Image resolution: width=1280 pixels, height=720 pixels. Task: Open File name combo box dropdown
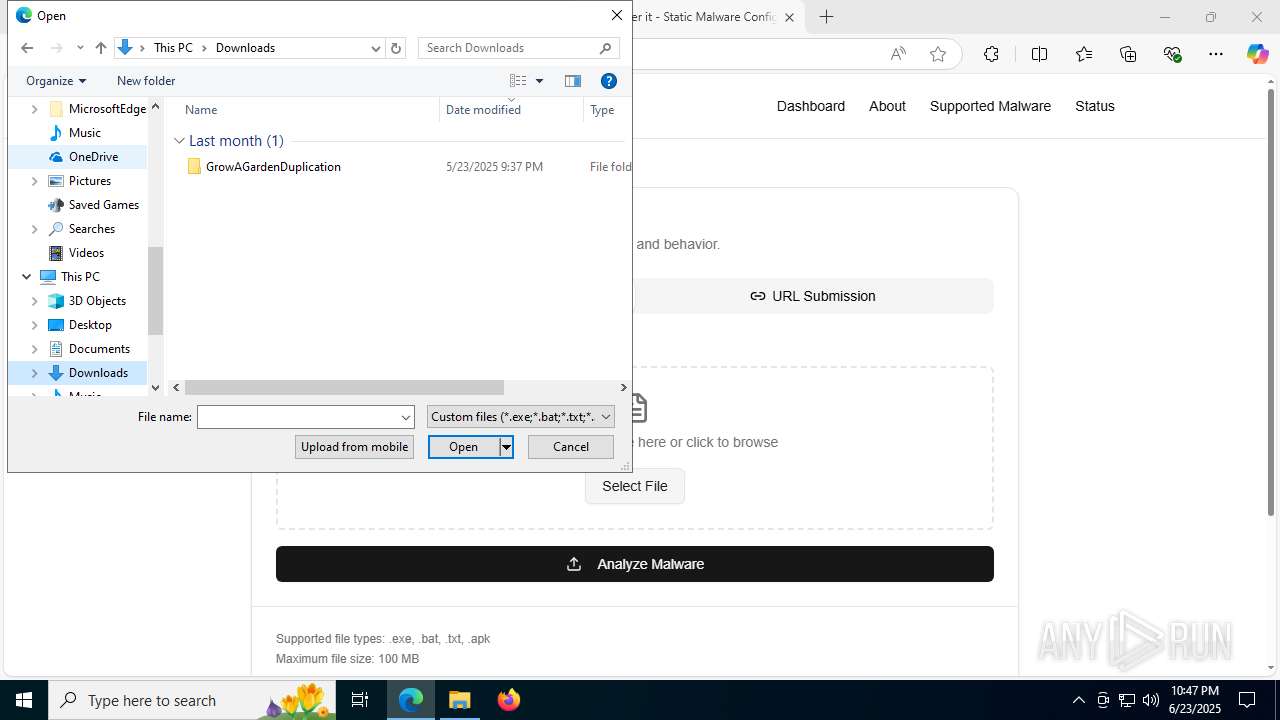coord(406,417)
